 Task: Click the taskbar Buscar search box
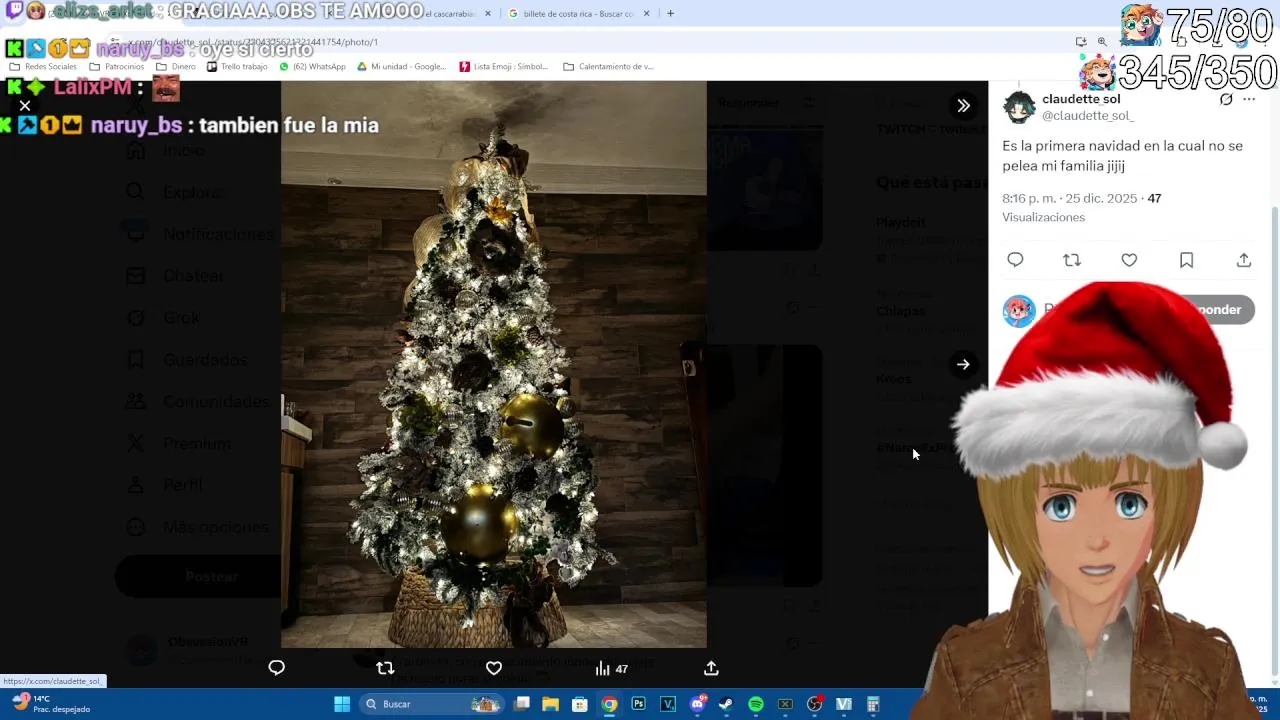pos(432,704)
